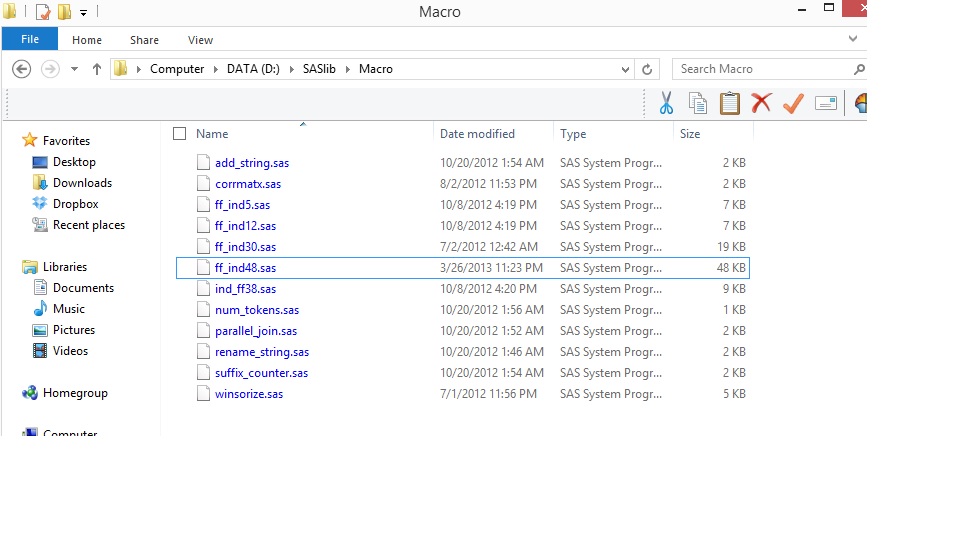Image resolution: width=960 pixels, height=540 pixels.
Task: Expand arrow after SASlib in breadcrumb
Action: tap(348, 69)
